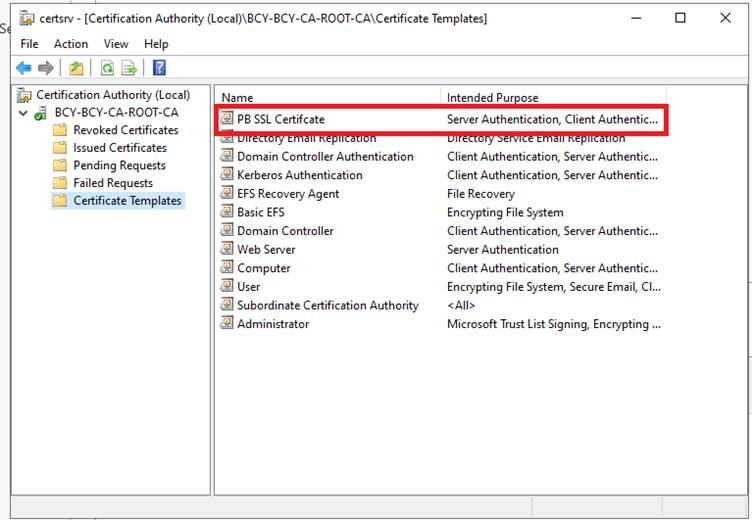Open the Action menu
Screen dimensions: 752x520
71,44
